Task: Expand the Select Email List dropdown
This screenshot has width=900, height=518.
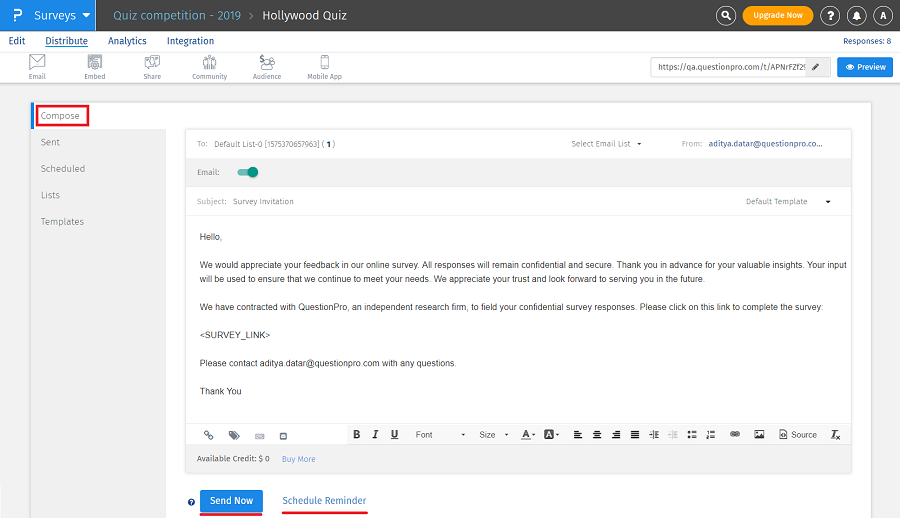Action: (606, 144)
